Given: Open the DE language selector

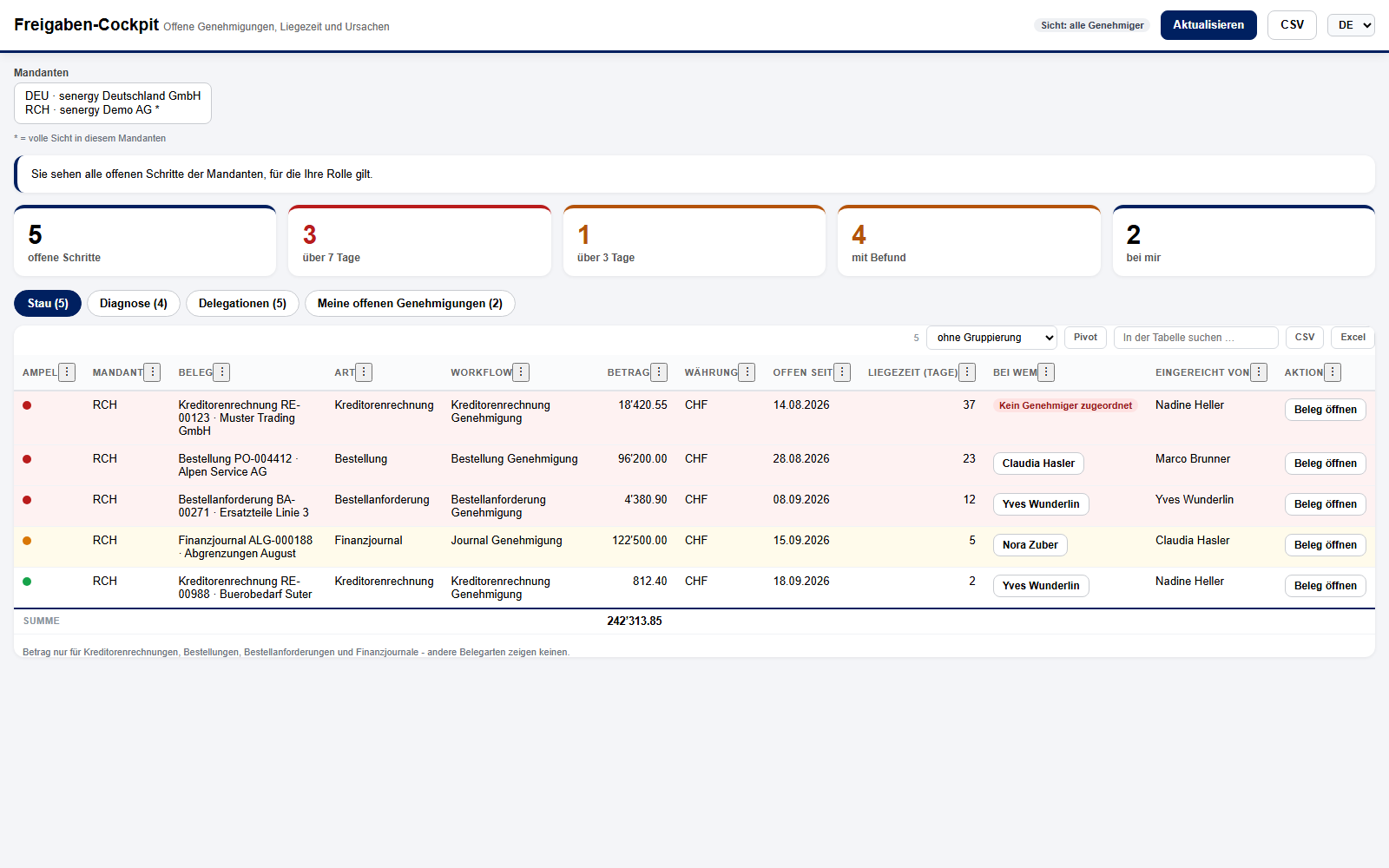Looking at the screenshot, I should point(1351,25).
